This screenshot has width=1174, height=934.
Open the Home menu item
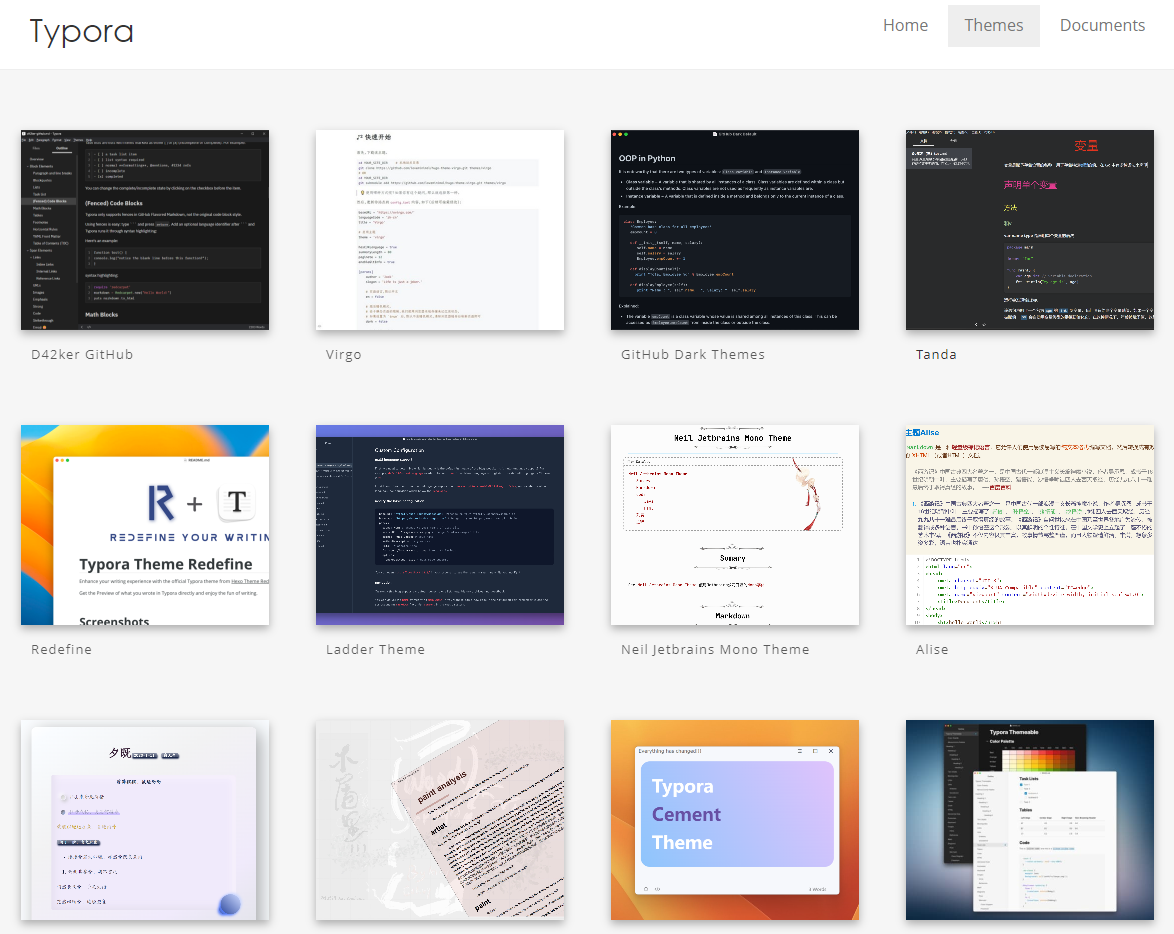905,25
